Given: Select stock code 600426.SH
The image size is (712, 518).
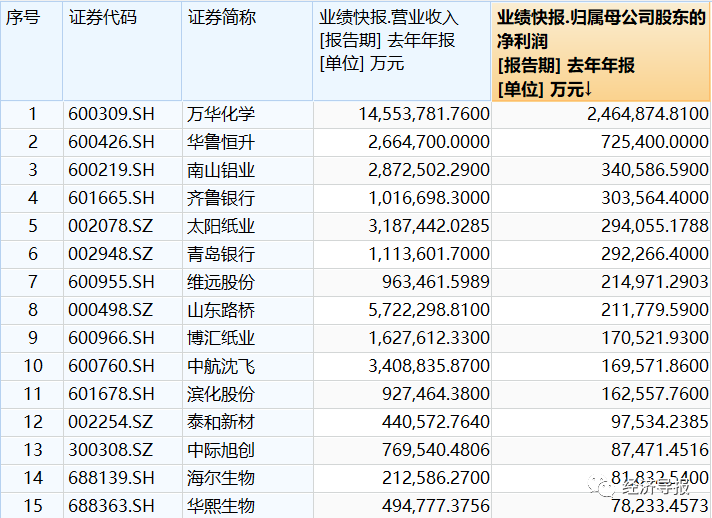Looking at the screenshot, I should pyautogui.click(x=111, y=142).
